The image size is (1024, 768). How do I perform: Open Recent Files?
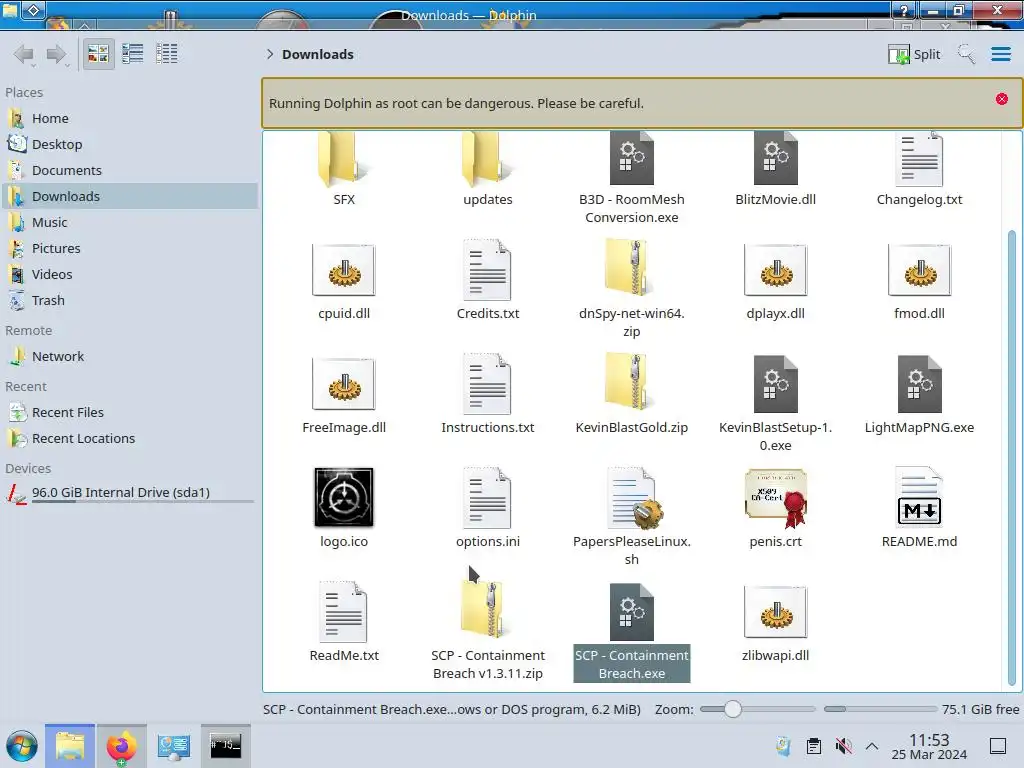point(129,413)
